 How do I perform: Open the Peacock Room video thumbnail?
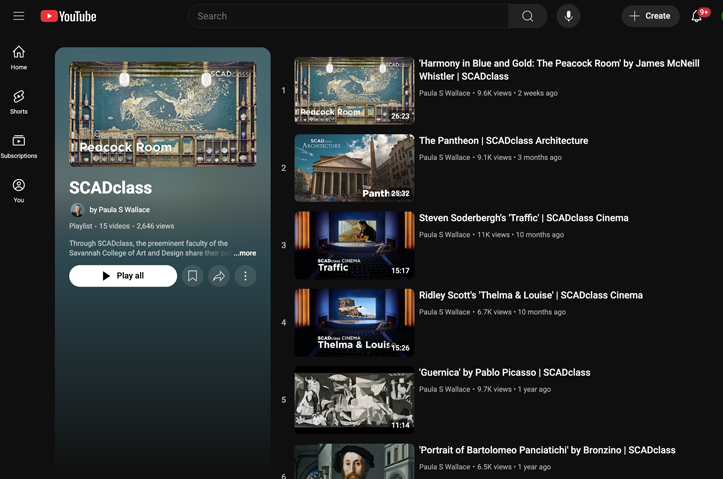click(x=354, y=91)
